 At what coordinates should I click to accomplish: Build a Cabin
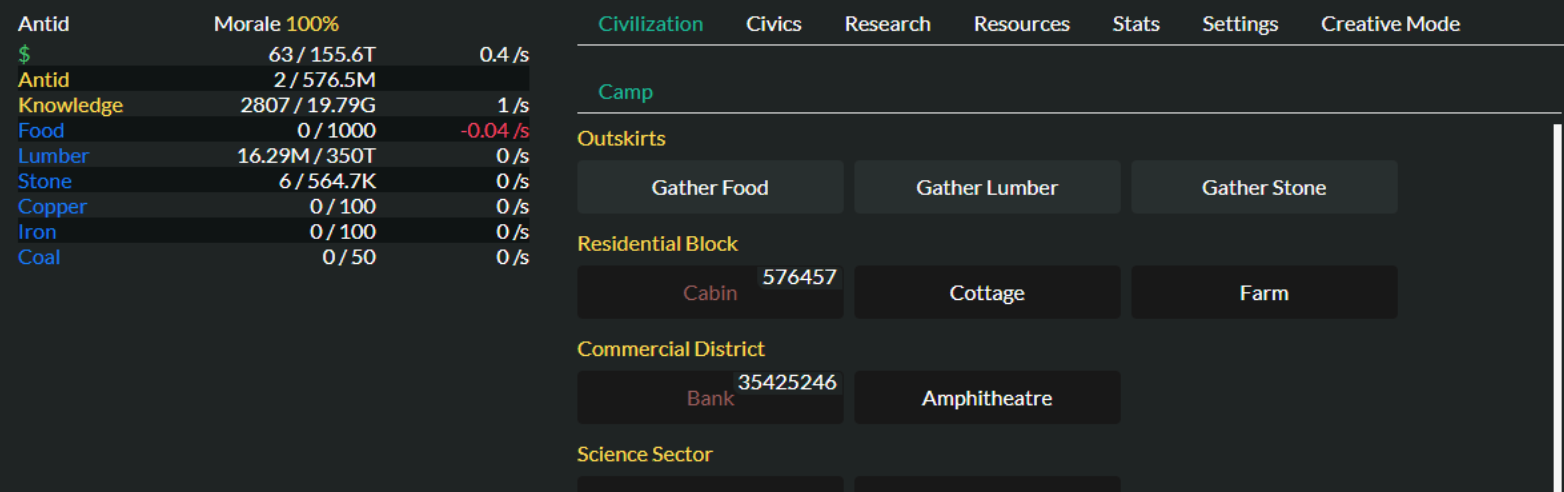click(710, 293)
